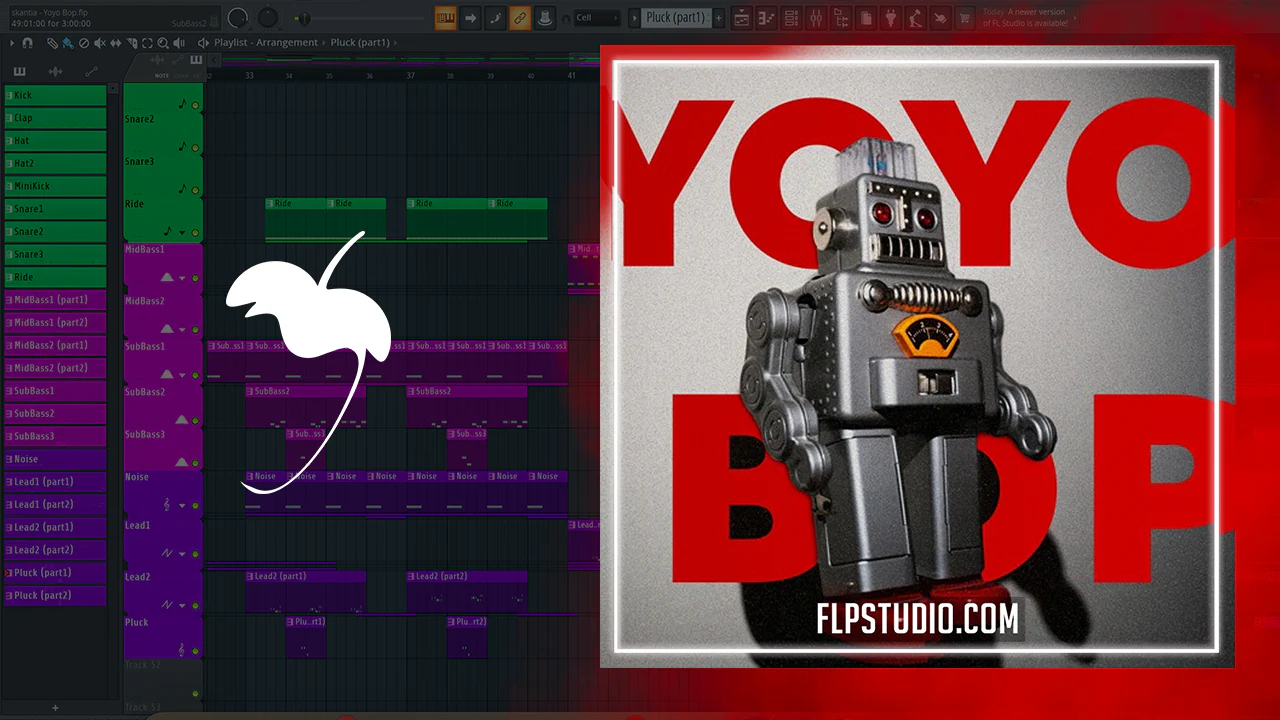Select the Paint brush tool

pos(67,43)
